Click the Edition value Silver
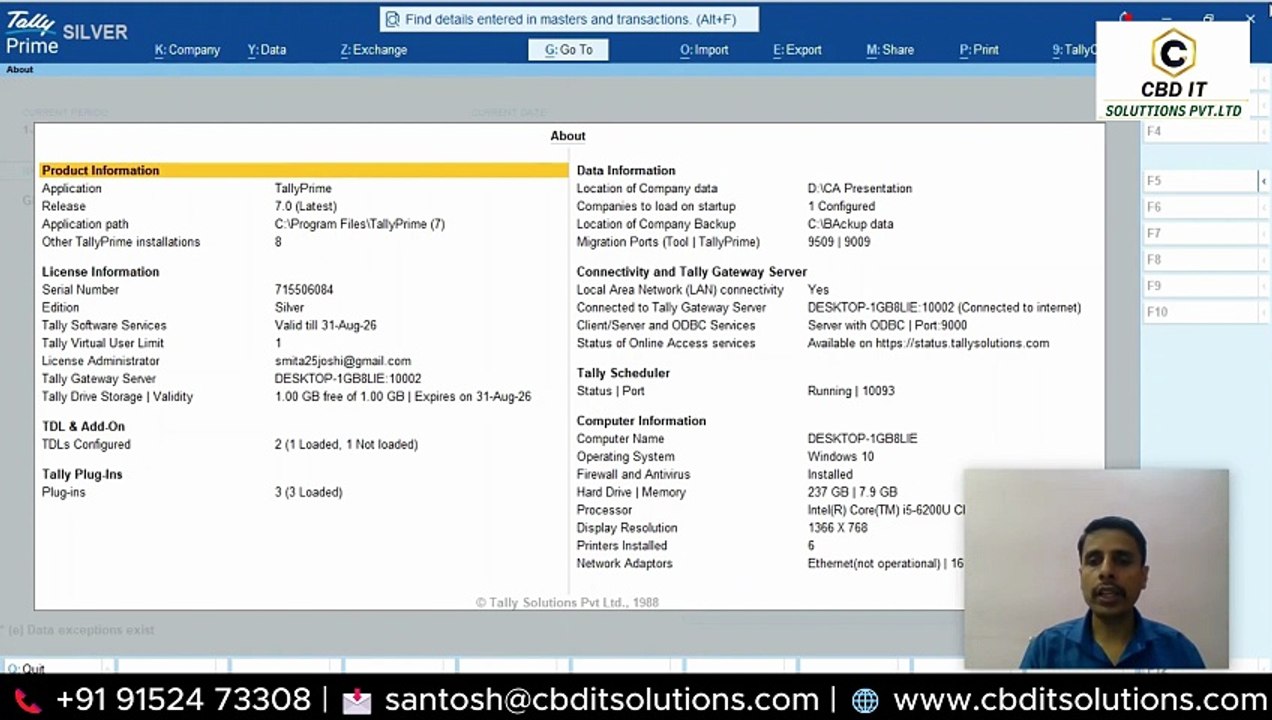The image size is (1272, 720). 289,308
